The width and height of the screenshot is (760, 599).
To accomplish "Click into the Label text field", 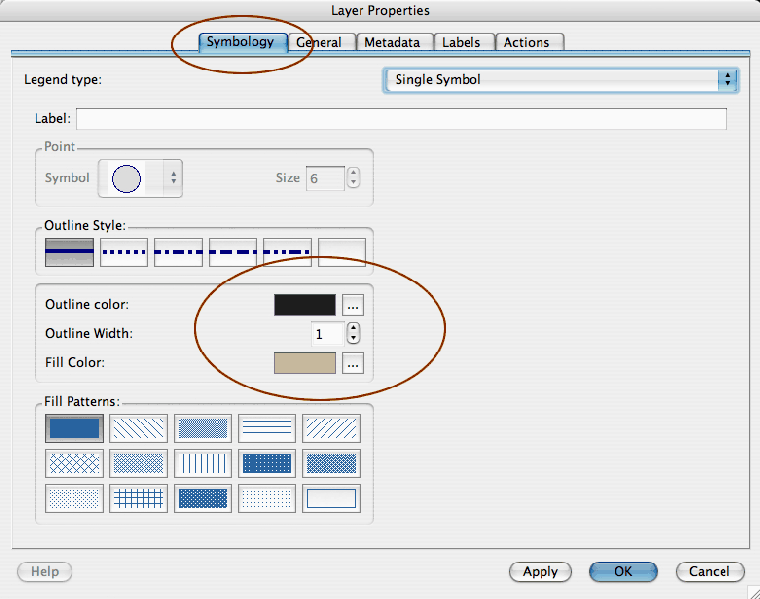I will [400, 119].
